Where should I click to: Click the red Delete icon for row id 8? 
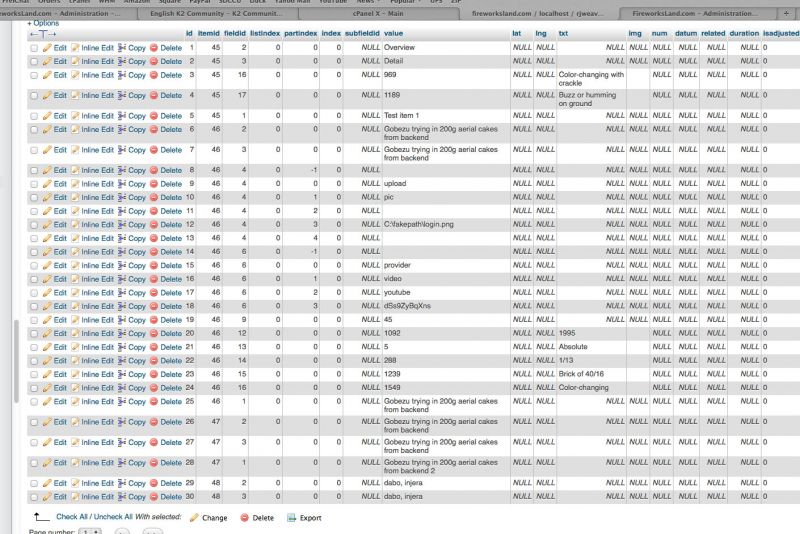(154, 170)
